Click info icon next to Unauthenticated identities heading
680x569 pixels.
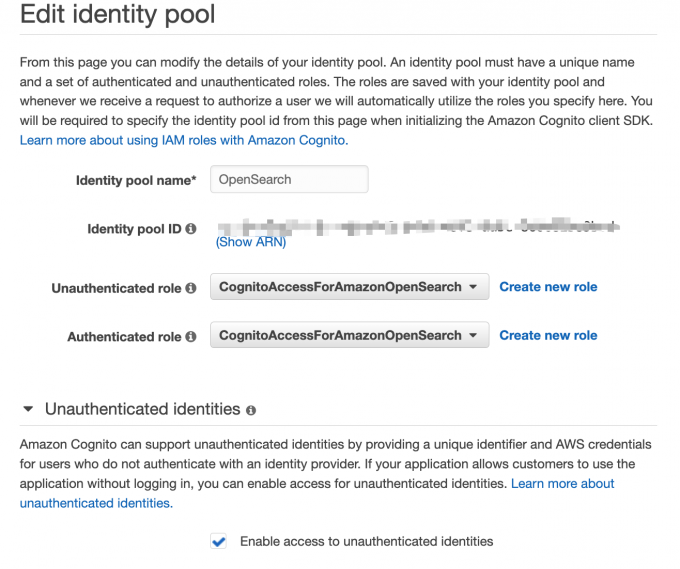(x=251, y=410)
